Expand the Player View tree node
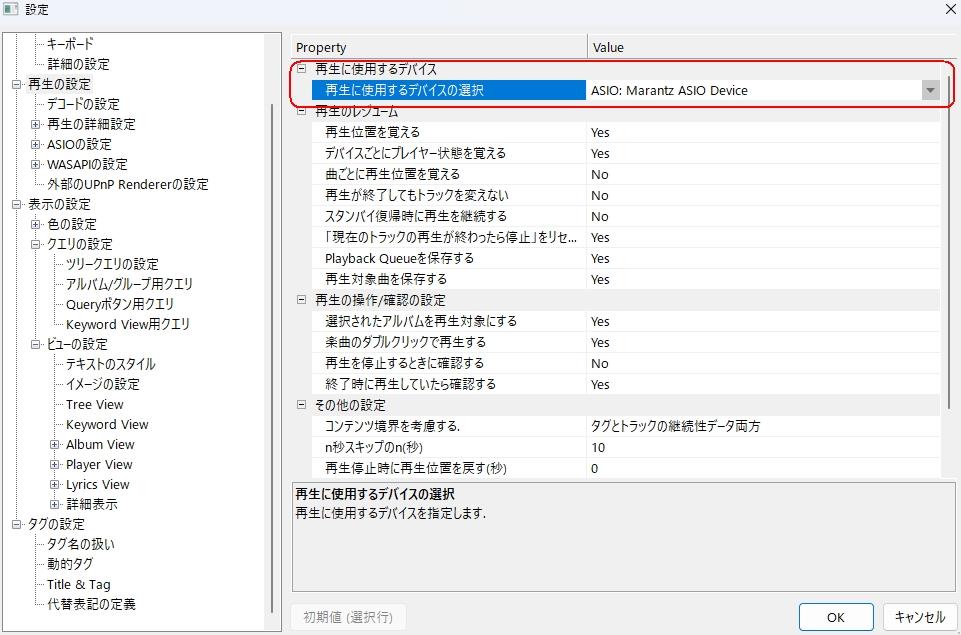Image resolution: width=961 pixels, height=635 pixels. click(55, 465)
